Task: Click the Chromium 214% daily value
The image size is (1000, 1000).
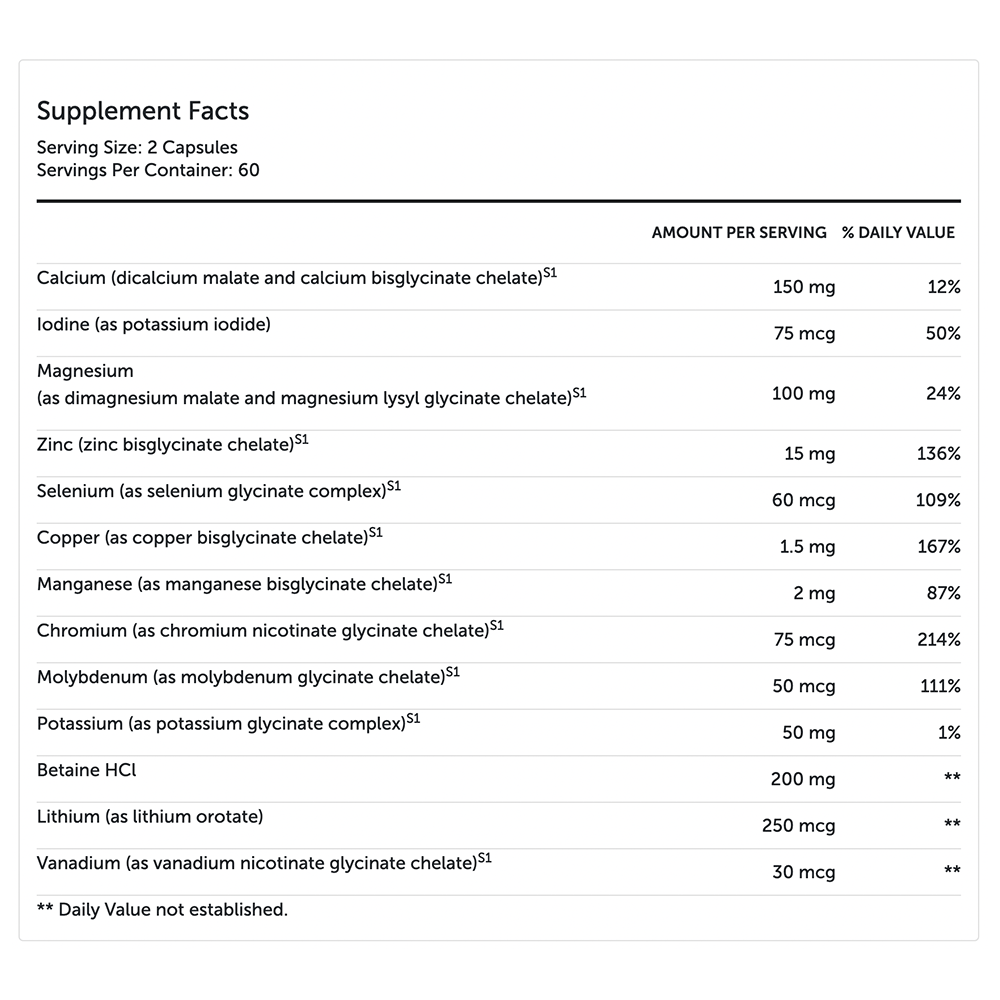Action: point(938,640)
